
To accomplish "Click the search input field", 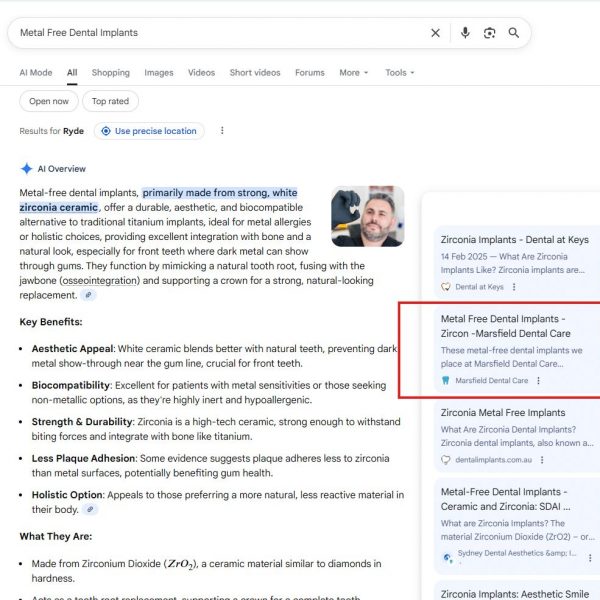I will coord(222,33).
